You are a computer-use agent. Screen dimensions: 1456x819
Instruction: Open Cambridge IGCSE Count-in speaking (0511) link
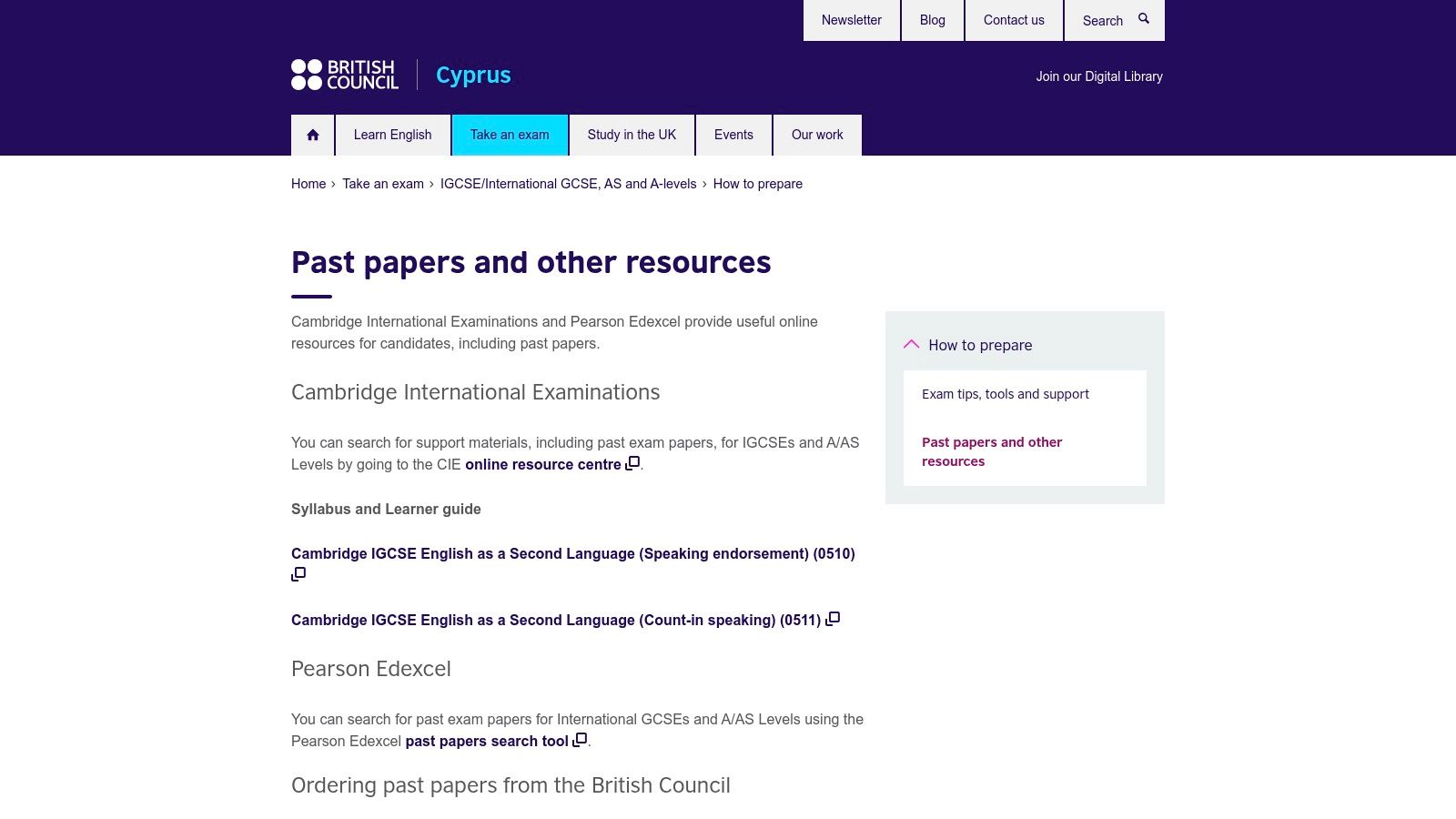[556, 620]
